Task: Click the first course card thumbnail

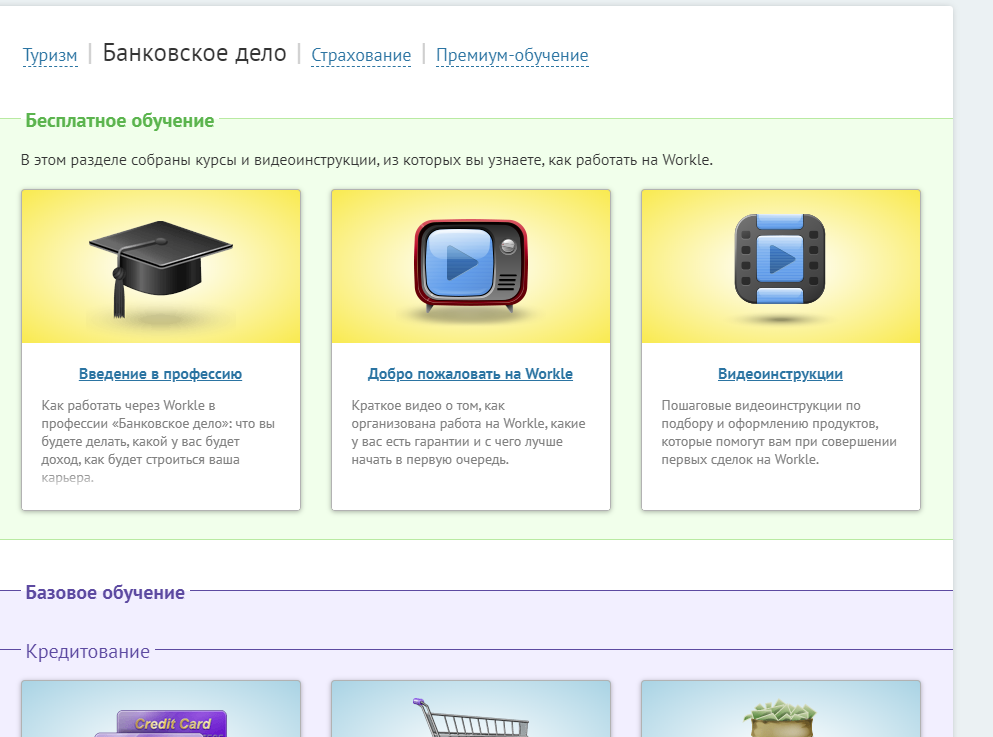Action: click(x=160, y=265)
